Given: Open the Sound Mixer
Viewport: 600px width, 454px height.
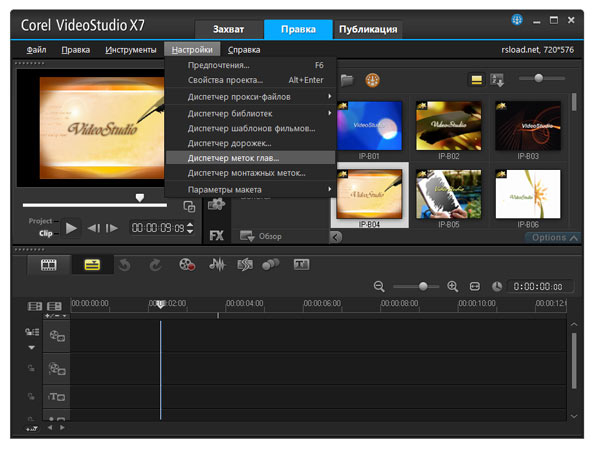Looking at the screenshot, I should coord(217,265).
